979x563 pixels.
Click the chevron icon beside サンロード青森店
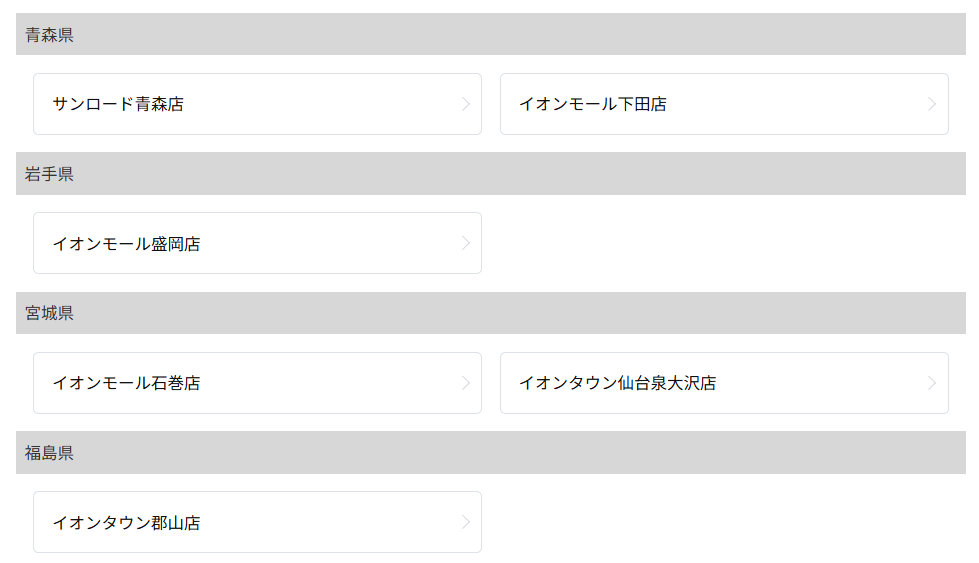pos(465,104)
